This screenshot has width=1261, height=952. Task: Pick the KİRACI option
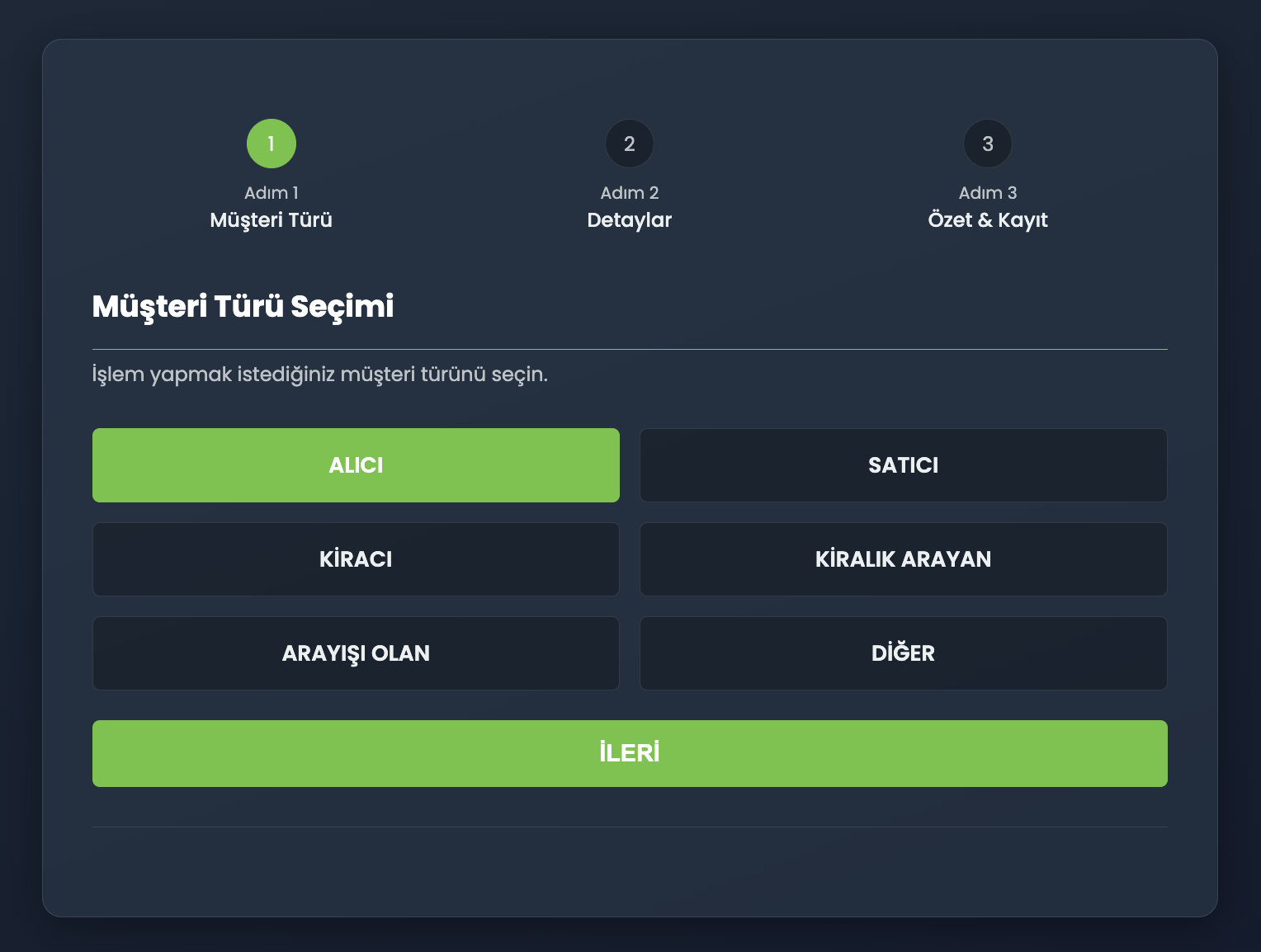click(x=356, y=559)
